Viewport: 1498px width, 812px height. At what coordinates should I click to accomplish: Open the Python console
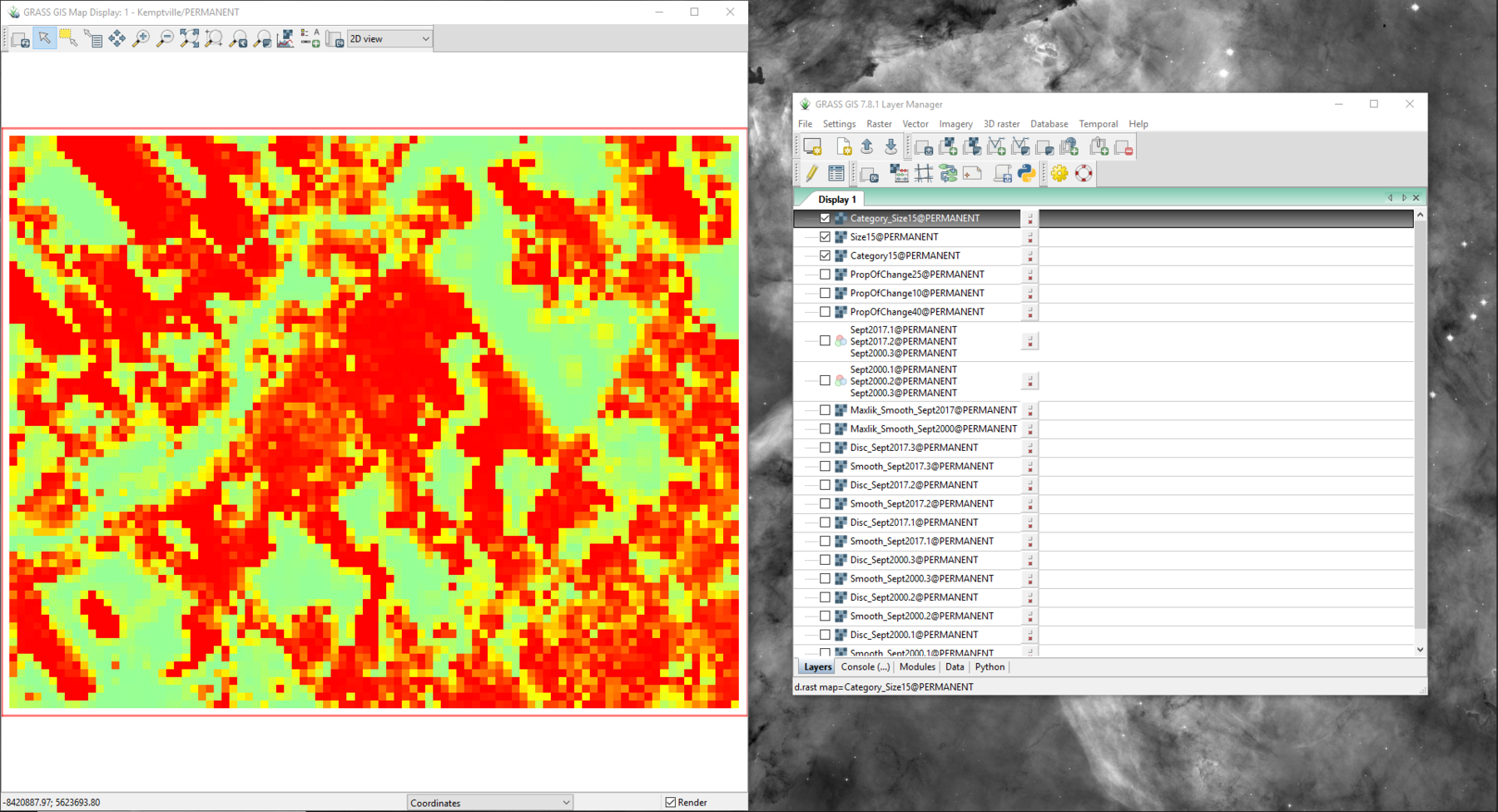(x=1027, y=173)
